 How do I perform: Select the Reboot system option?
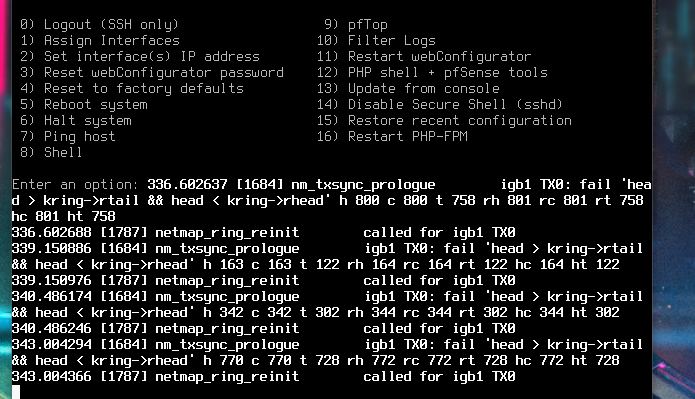coord(83,105)
